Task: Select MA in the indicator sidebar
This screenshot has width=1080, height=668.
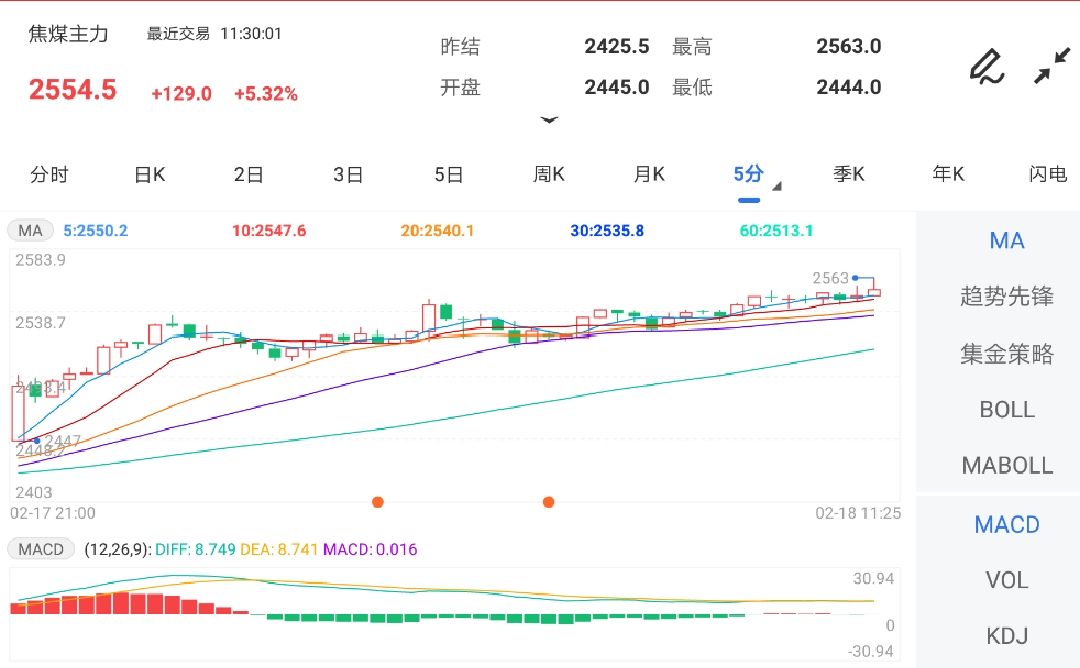Action: 1006,241
